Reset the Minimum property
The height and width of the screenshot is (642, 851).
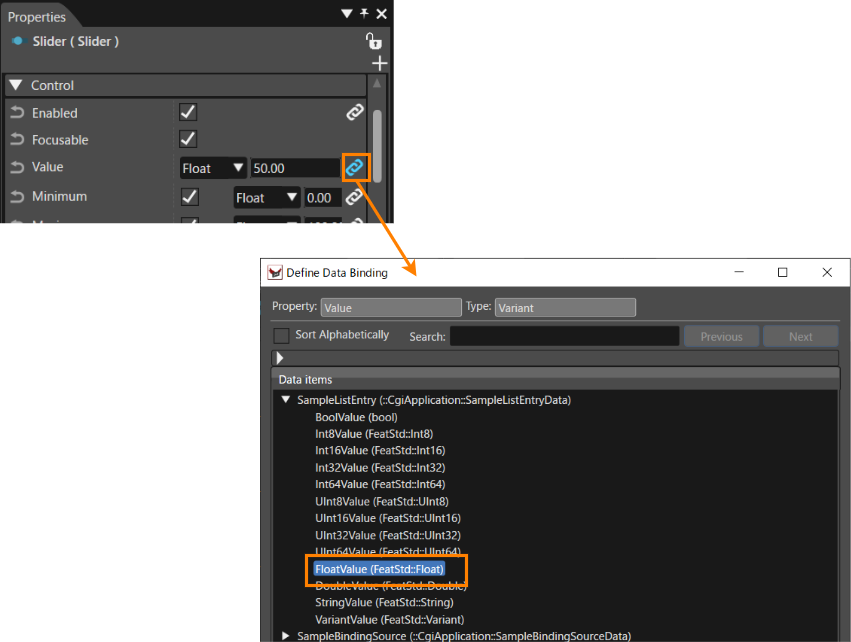(17, 196)
